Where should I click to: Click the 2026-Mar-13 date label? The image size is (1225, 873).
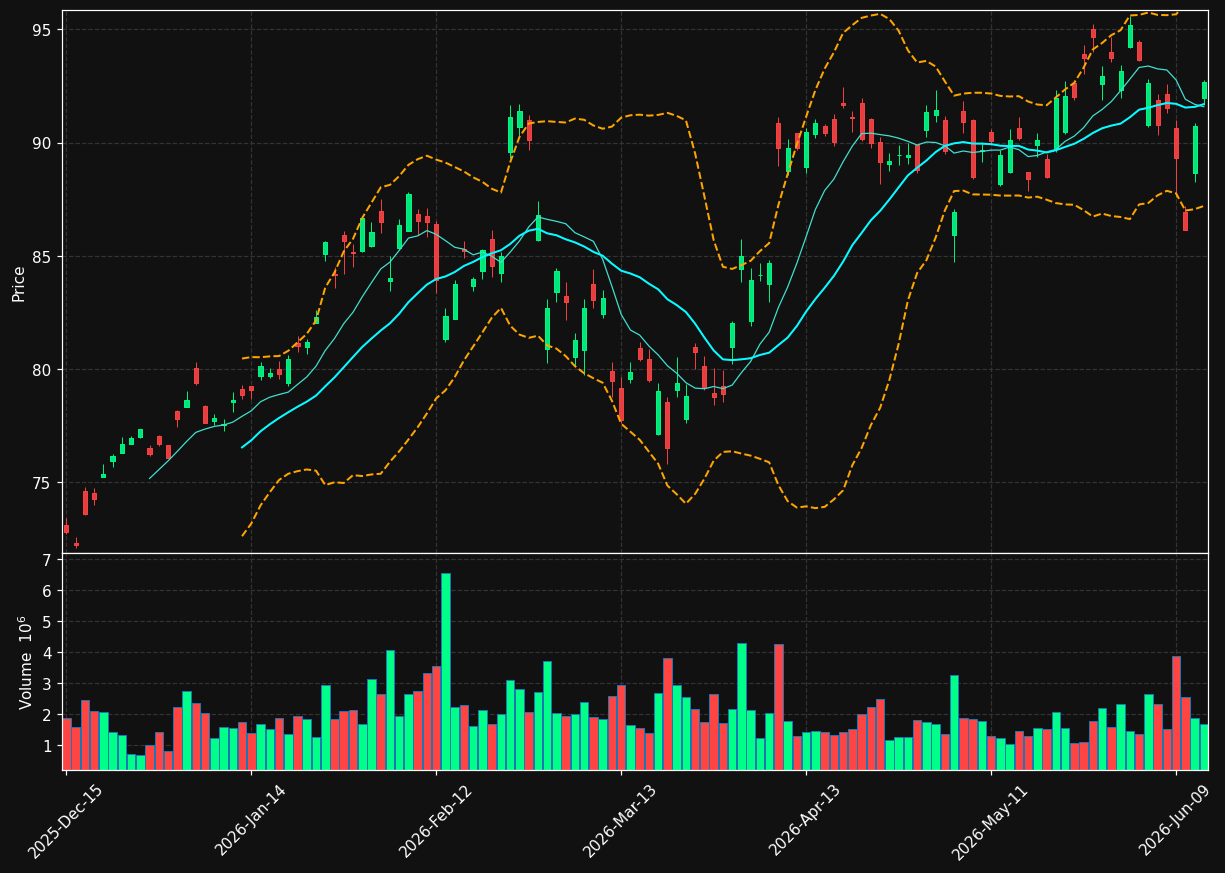pos(621,821)
